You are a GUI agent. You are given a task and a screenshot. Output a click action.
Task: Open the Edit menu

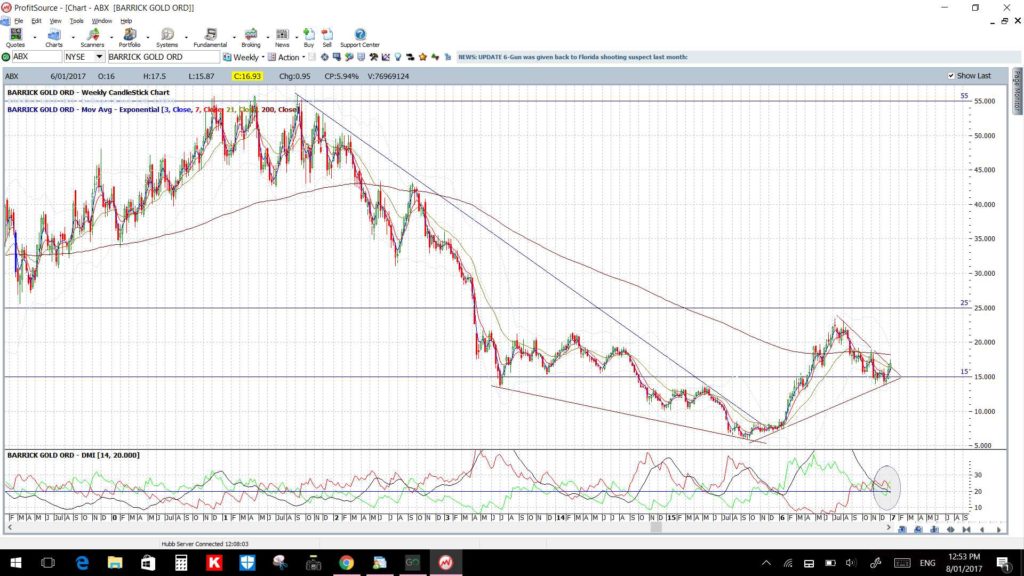[x=37, y=21]
